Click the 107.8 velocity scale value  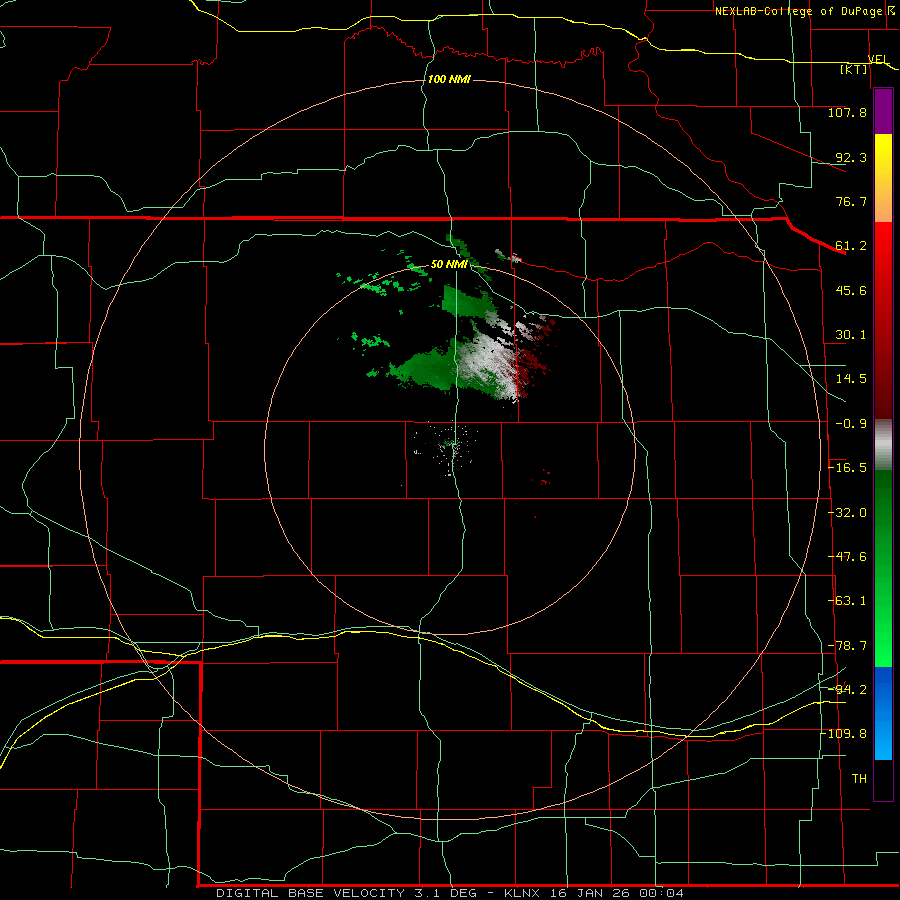click(x=847, y=112)
